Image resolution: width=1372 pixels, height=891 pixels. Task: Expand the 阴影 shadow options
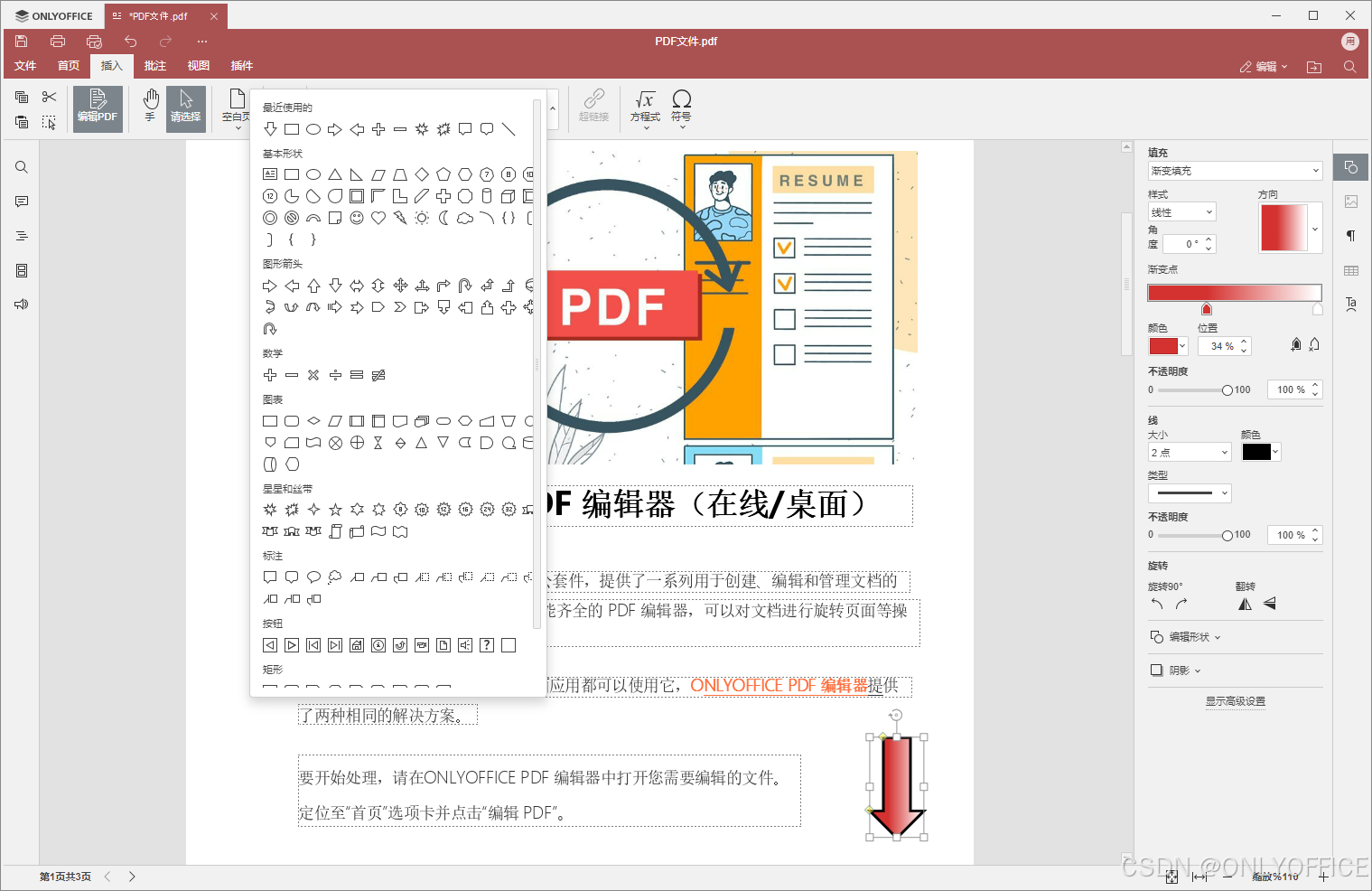(x=1175, y=671)
